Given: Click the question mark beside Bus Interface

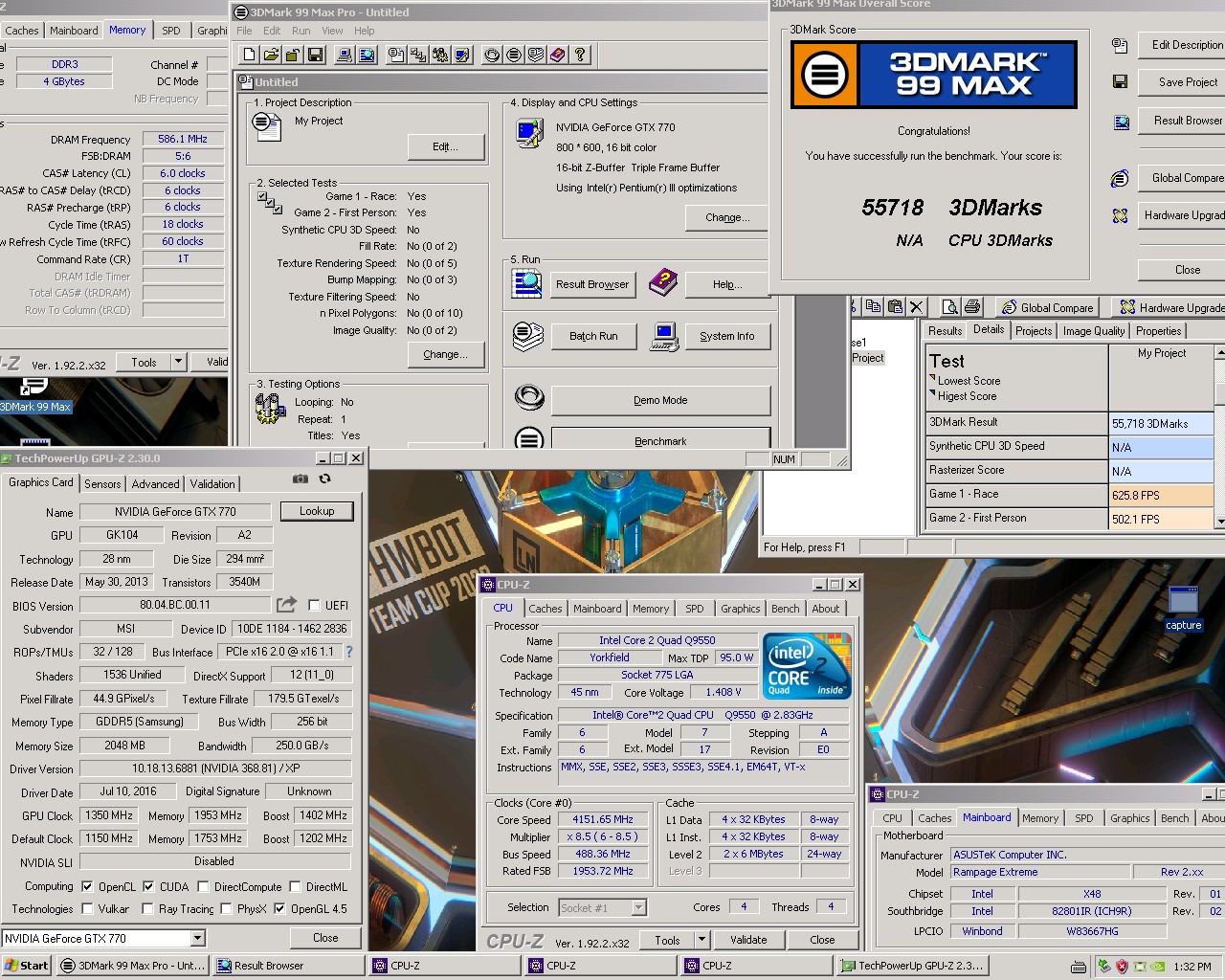Looking at the screenshot, I should tap(349, 652).
